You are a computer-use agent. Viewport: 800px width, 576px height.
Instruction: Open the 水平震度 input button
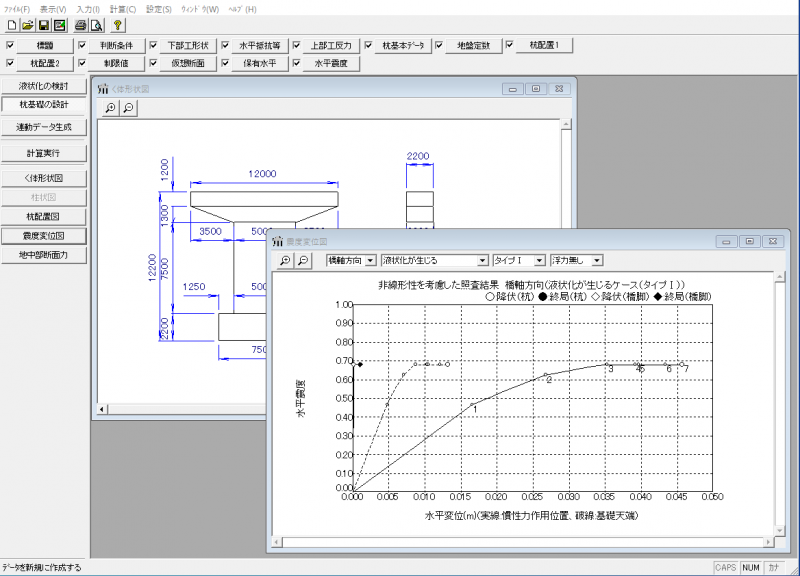click(x=332, y=63)
